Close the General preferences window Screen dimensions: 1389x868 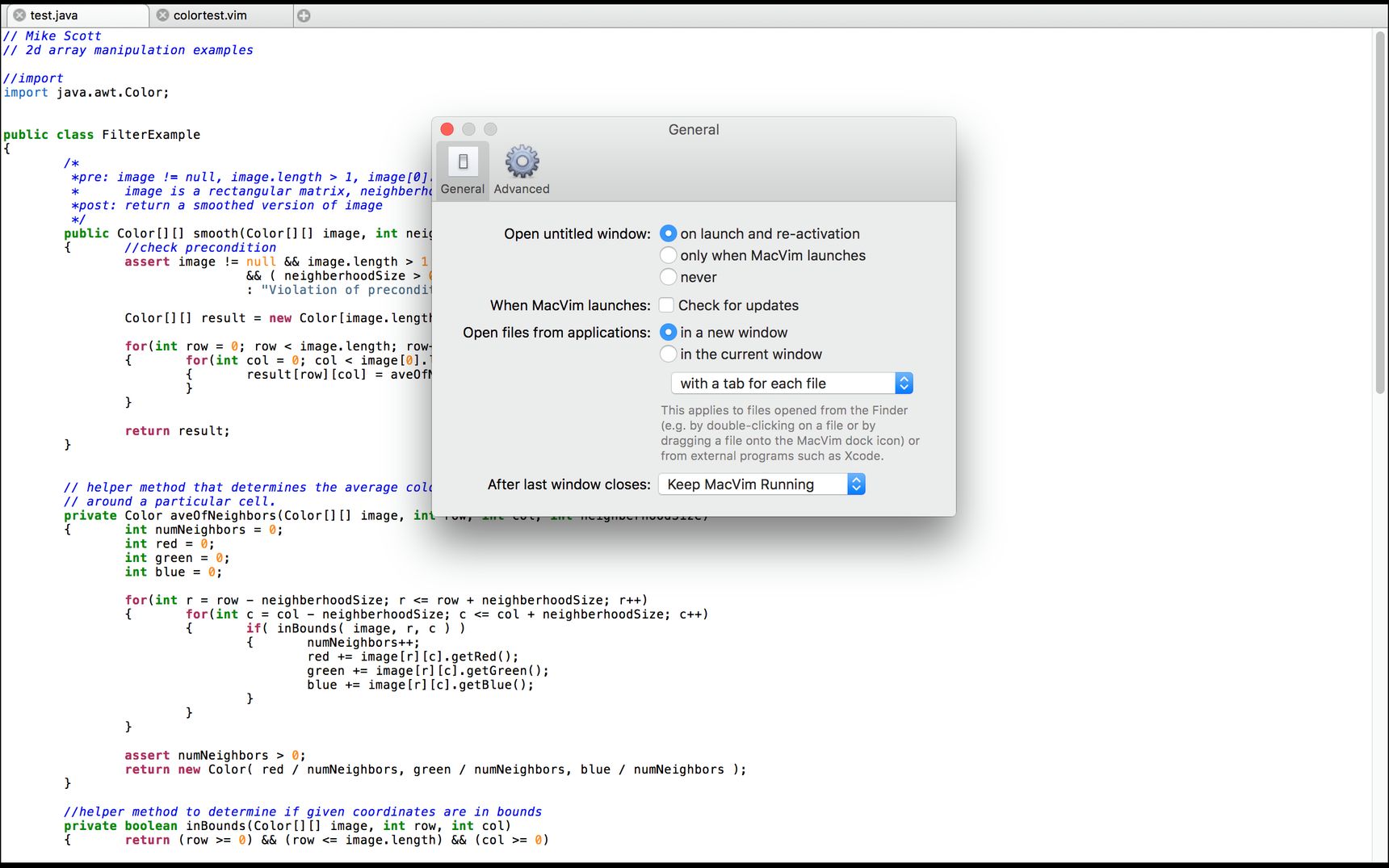point(447,129)
